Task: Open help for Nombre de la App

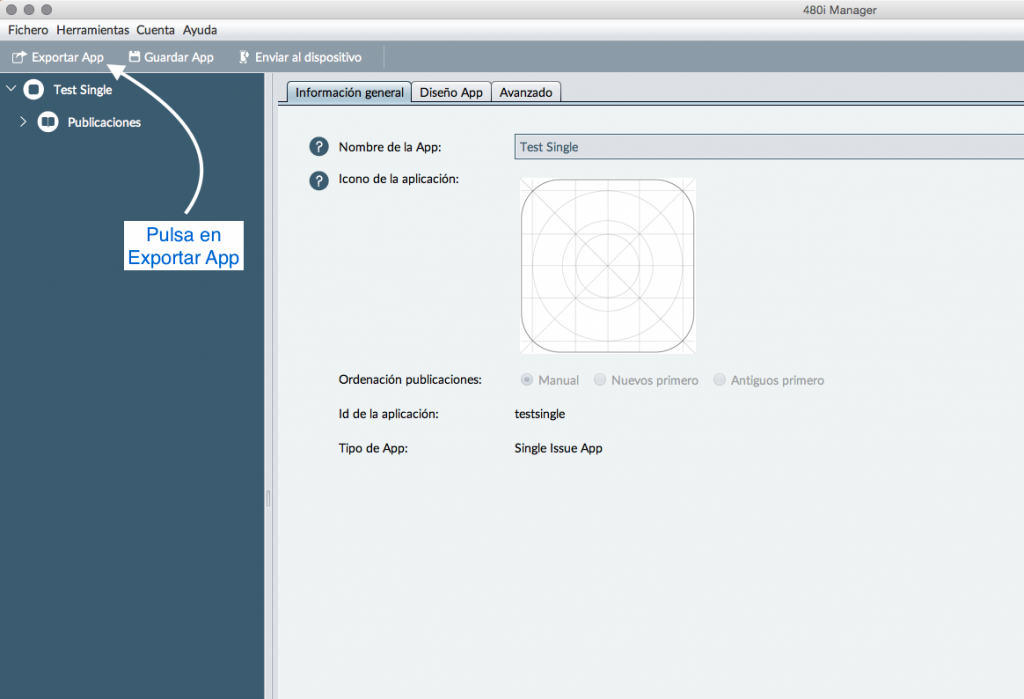Action: pos(318,147)
